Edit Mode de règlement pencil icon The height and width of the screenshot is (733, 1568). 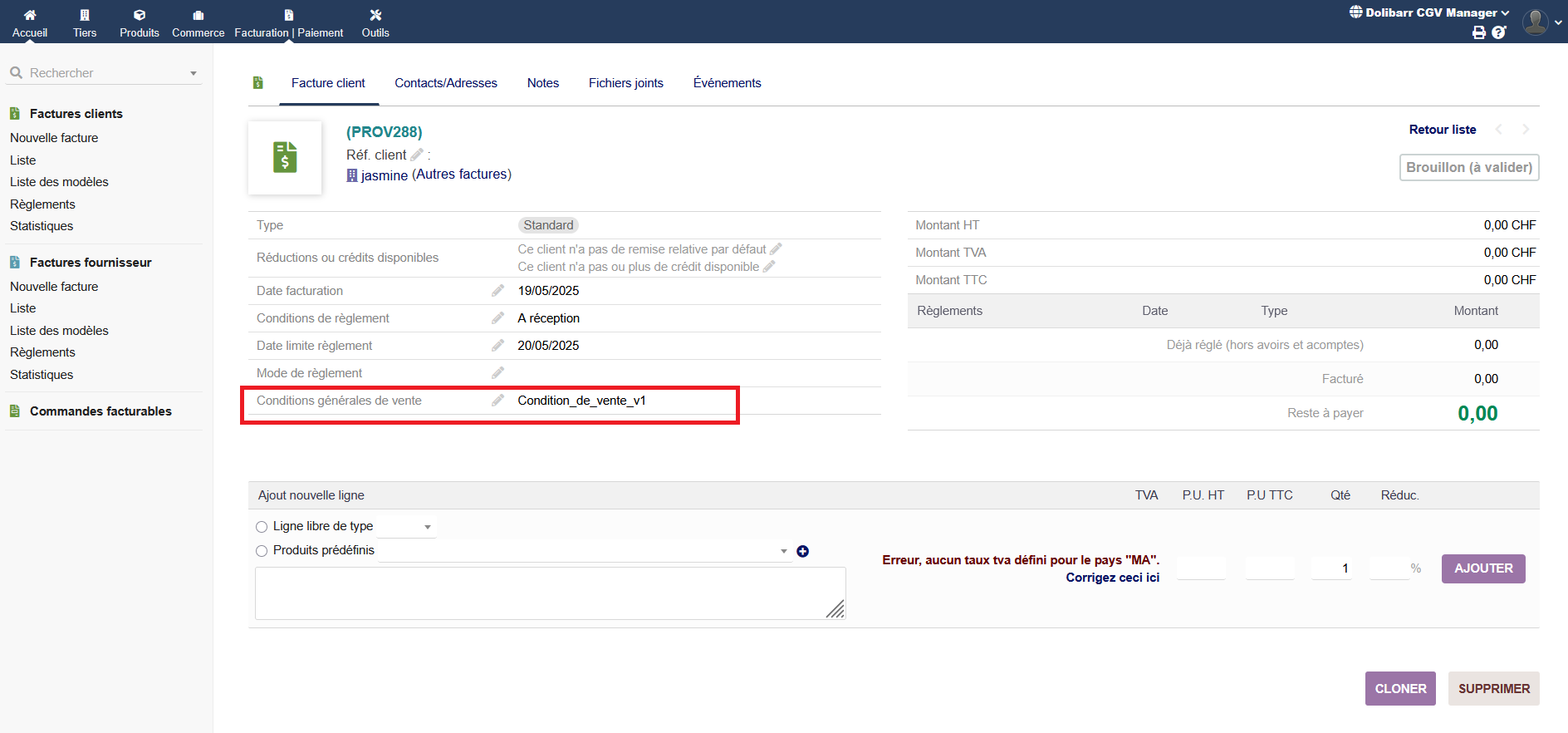pyautogui.click(x=497, y=373)
